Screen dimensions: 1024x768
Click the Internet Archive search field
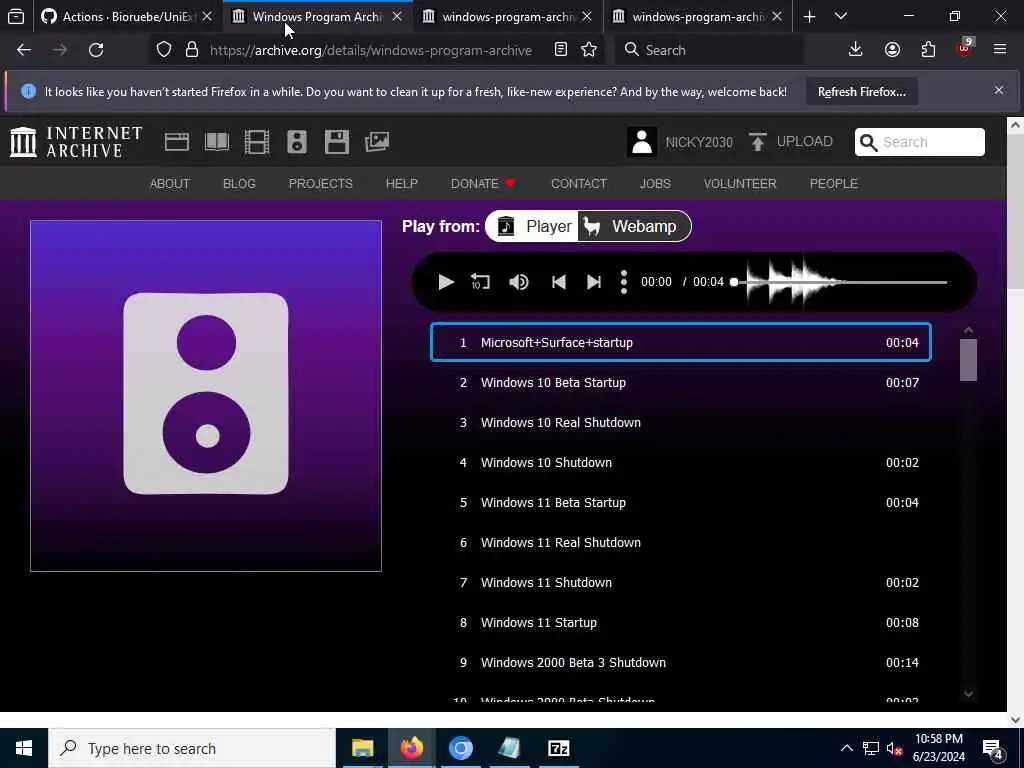point(920,142)
